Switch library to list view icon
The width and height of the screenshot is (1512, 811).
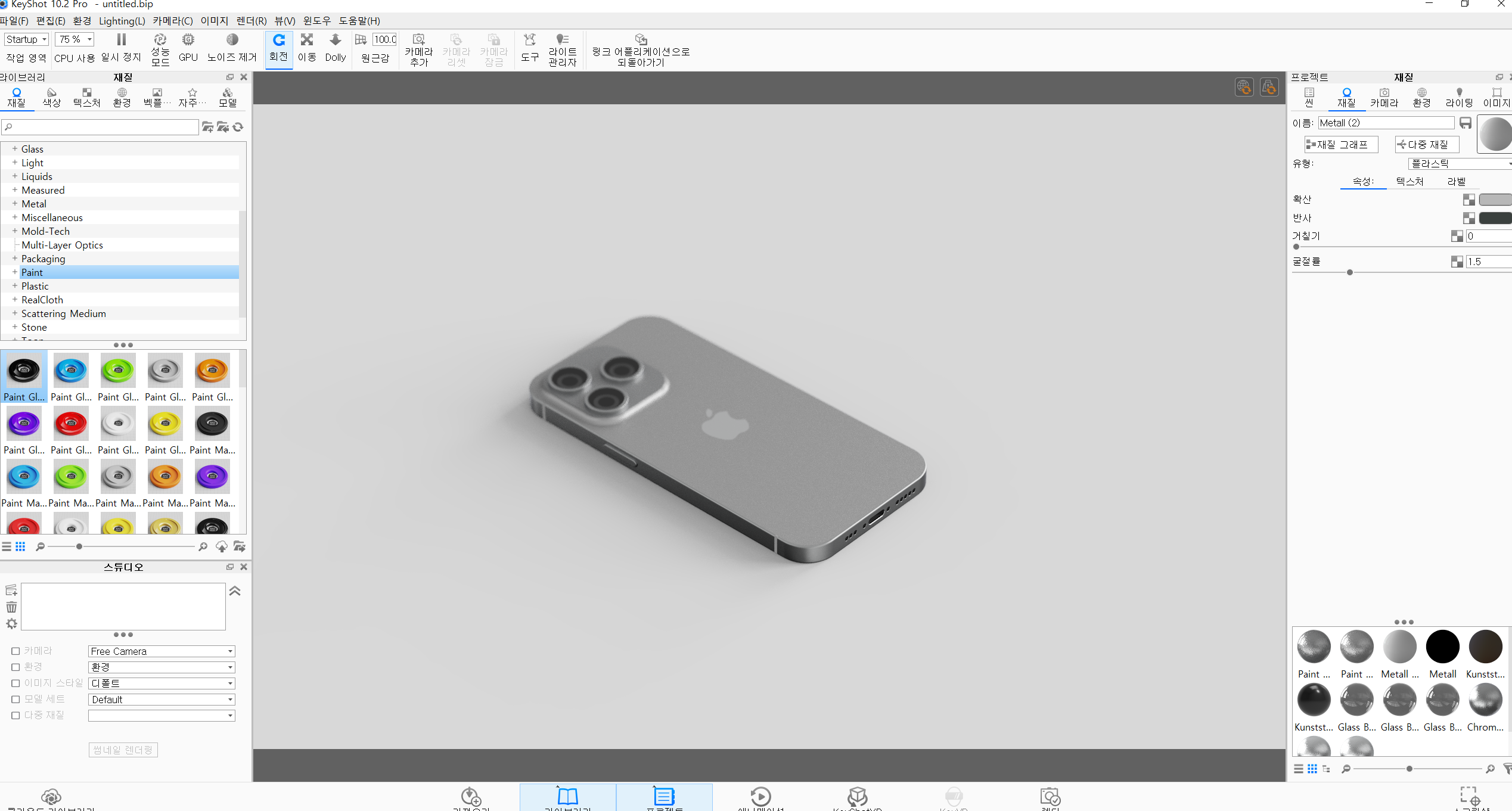click(7, 546)
